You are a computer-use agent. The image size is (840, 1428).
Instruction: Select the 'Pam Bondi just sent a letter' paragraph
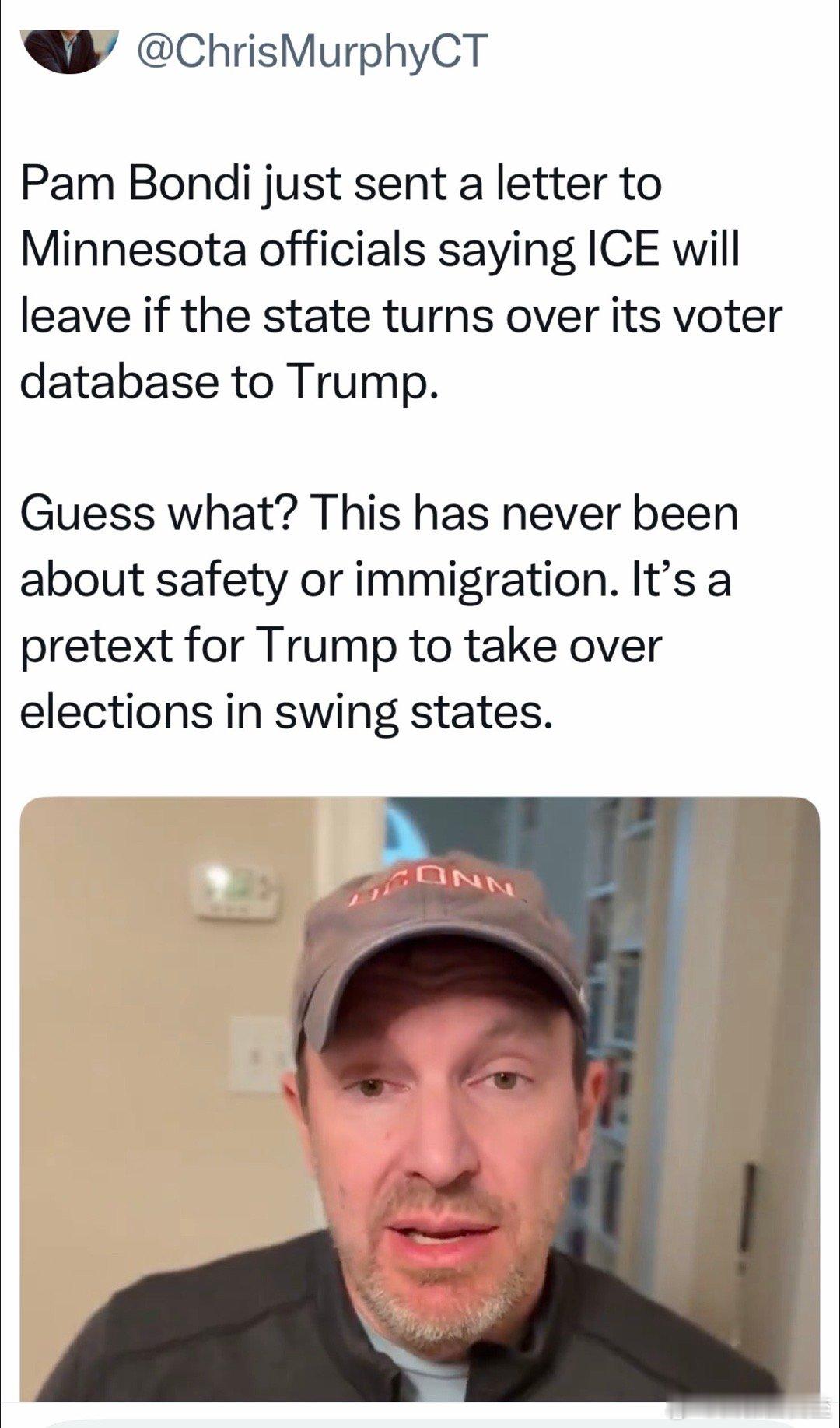pos(401,282)
